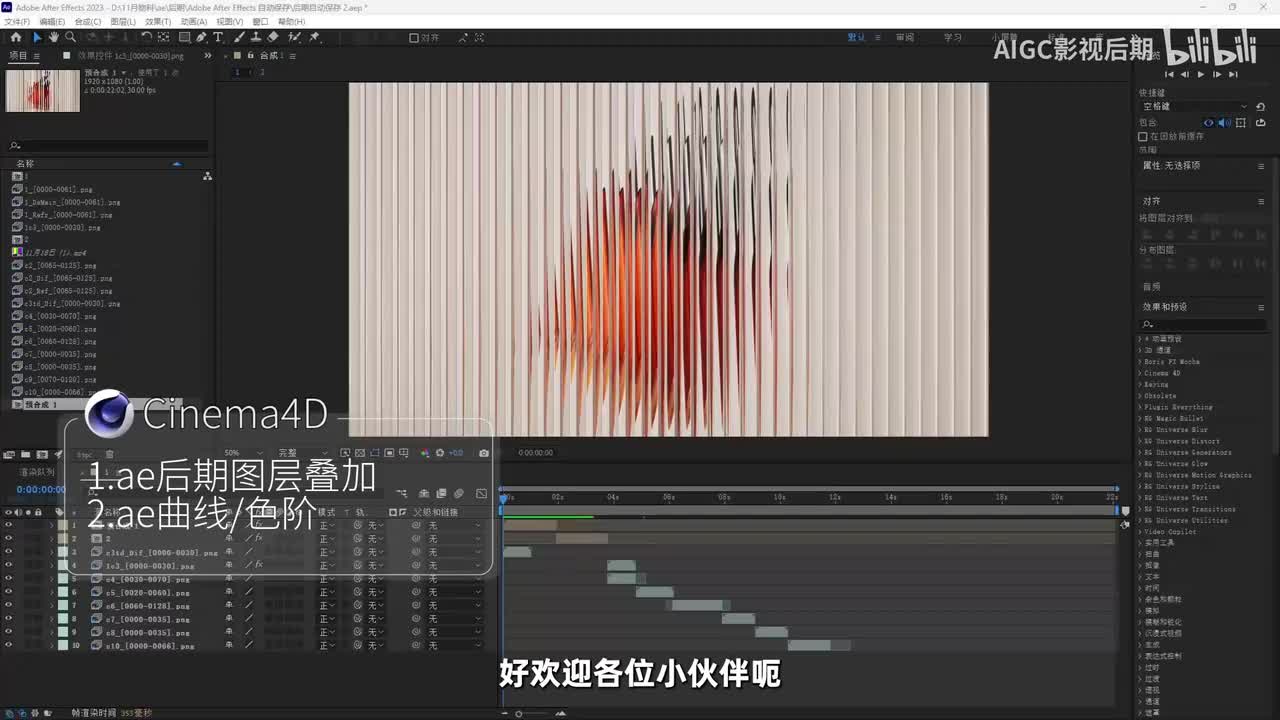Viewport: 1280px width, 720px height.
Task: Click the label color swatch of layer 6
Action: click(62, 592)
